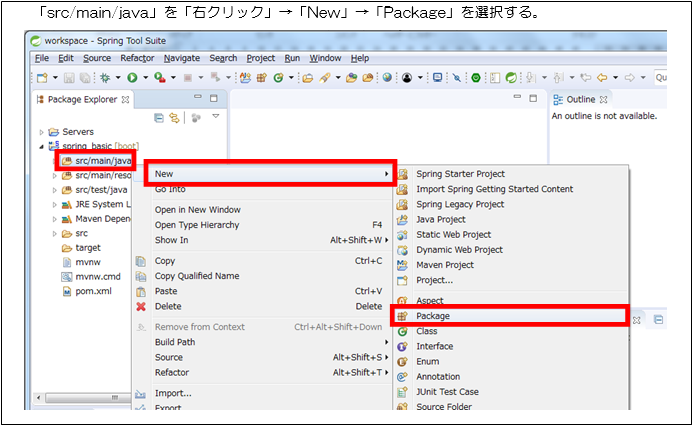The height and width of the screenshot is (426, 693).
Task: Expand the src/test/java source folder
Action: (55, 190)
